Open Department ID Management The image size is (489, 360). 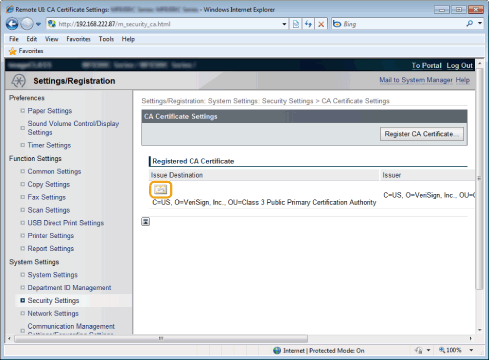pyautogui.click(x=69, y=288)
